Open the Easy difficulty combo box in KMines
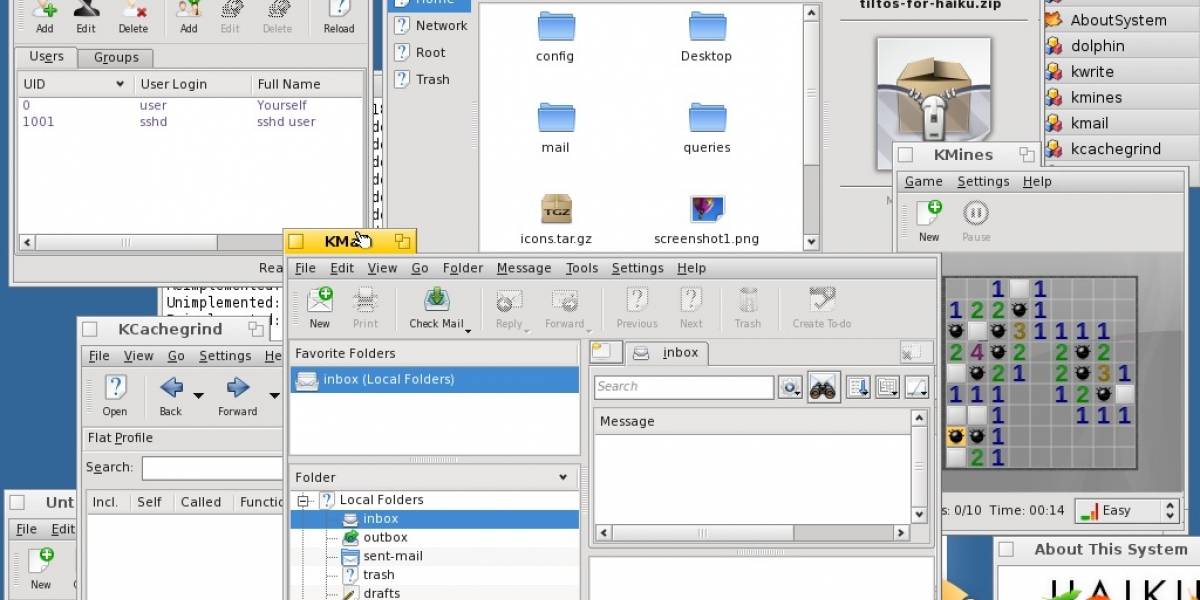1200x600 pixels. tap(1127, 510)
